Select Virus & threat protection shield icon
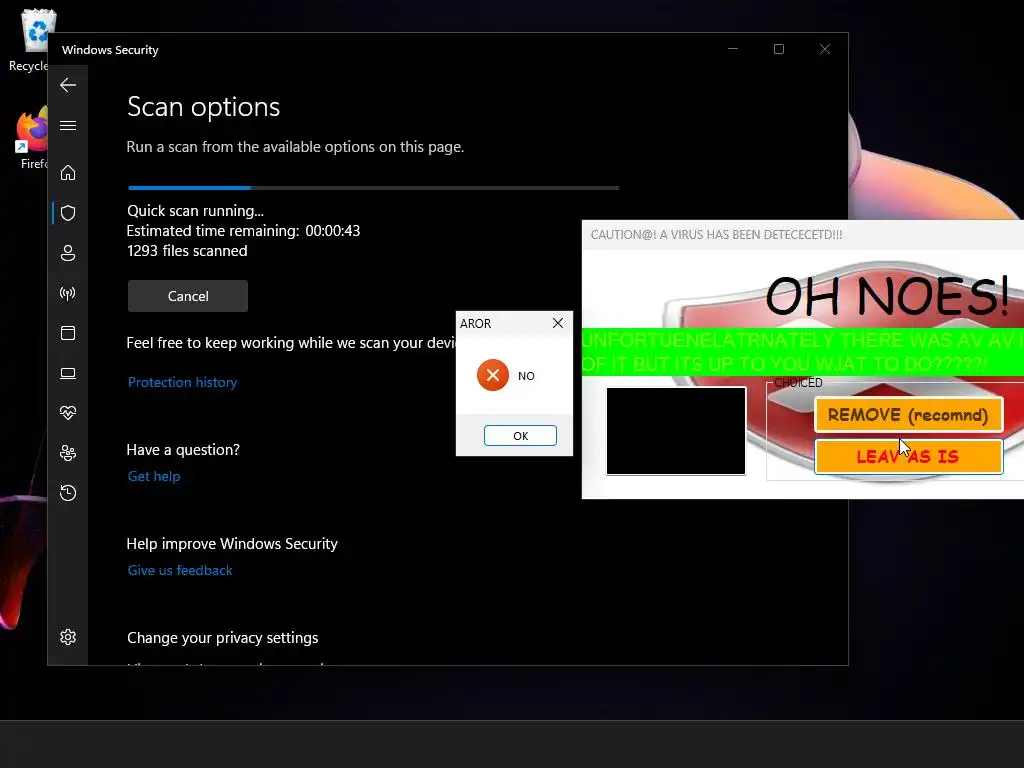The height and width of the screenshot is (768, 1024). 68,213
